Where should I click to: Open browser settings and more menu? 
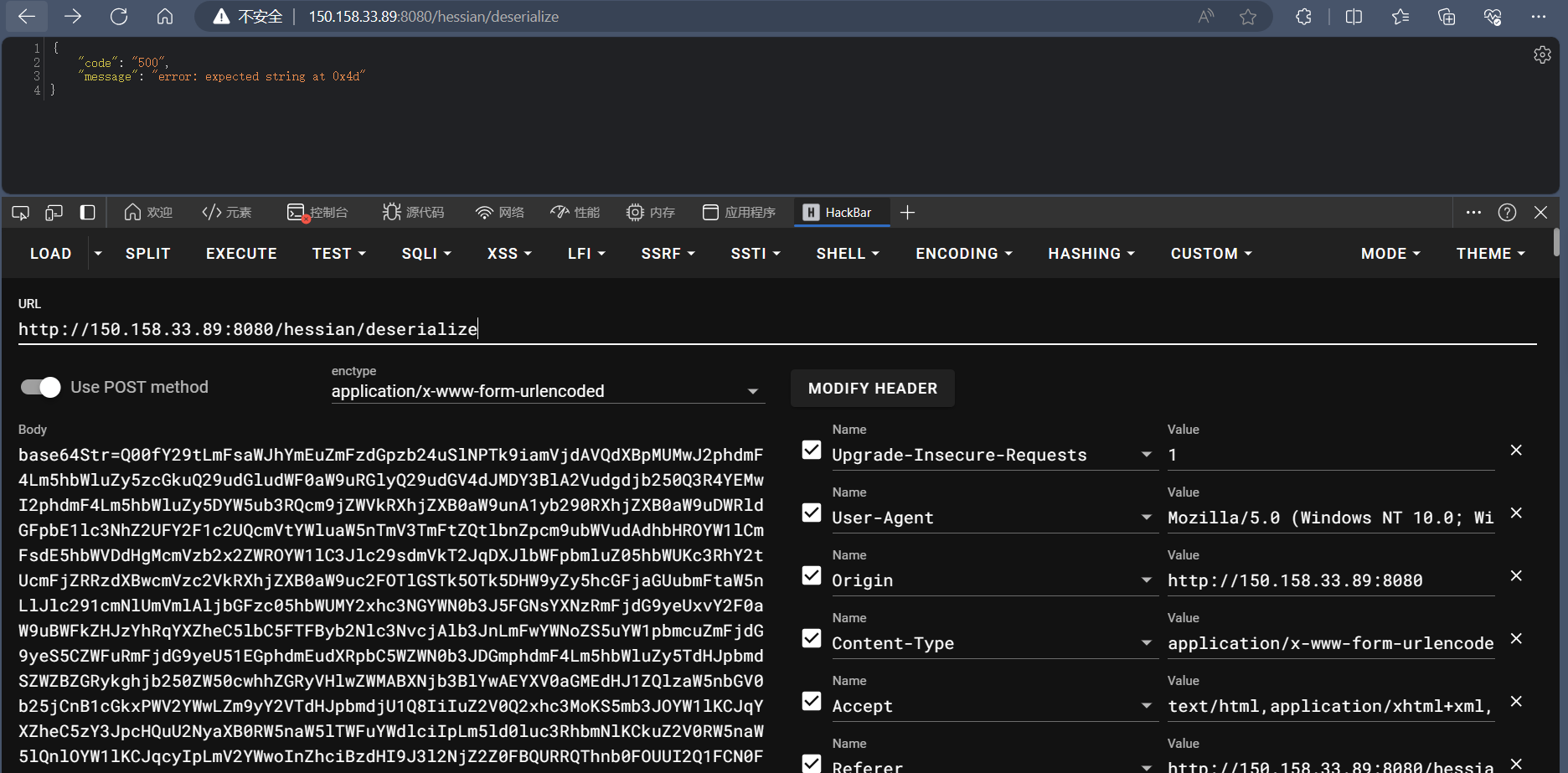tap(1539, 16)
